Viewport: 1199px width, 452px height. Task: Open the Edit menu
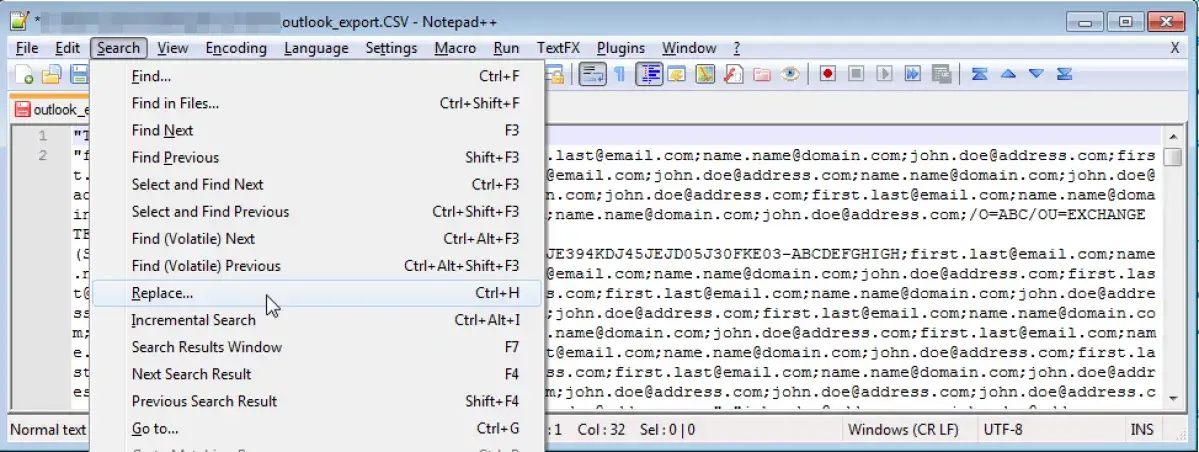coord(67,48)
